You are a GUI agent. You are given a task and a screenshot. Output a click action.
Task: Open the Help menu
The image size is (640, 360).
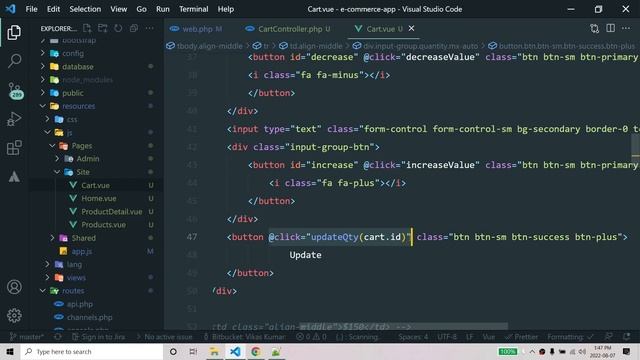coord(226,9)
